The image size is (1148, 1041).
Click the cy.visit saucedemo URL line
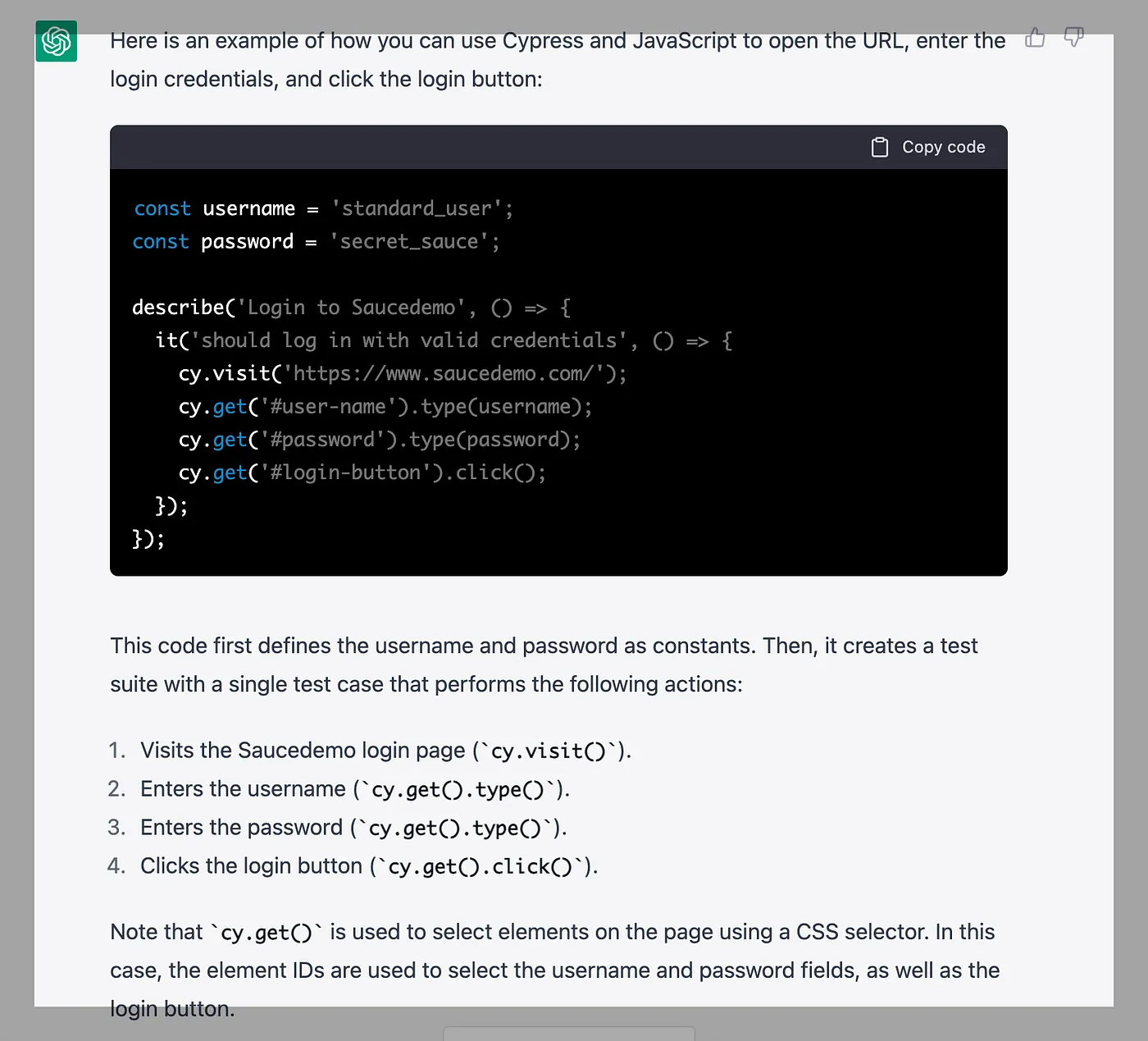click(403, 373)
